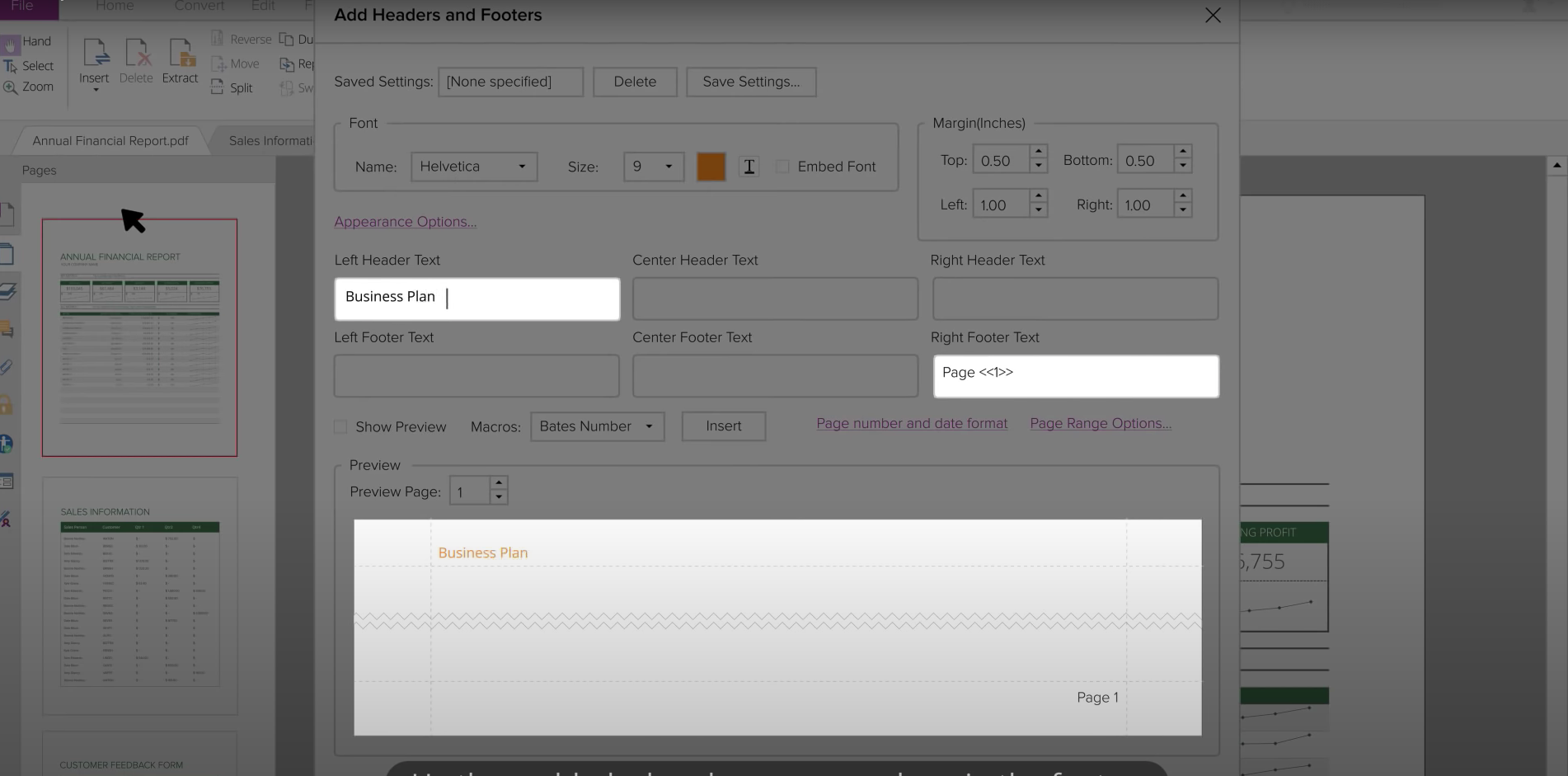This screenshot has height=776, width=1568.
Task: Click the Split document icon
Action: coord(216,87)
